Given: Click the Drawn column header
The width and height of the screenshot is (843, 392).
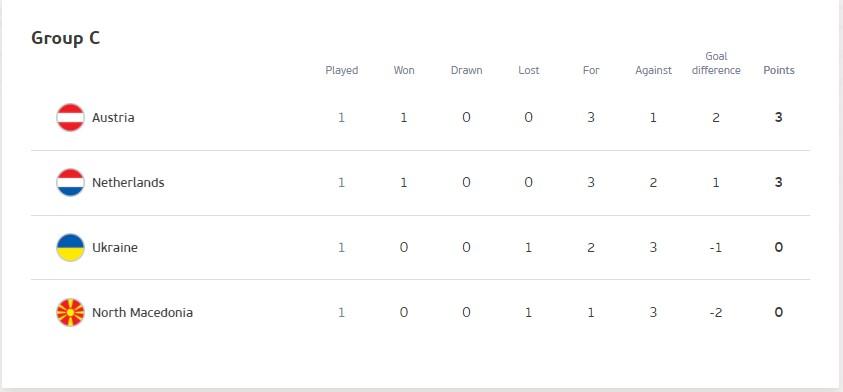Looking at the screenshot, I should point(466,70).
